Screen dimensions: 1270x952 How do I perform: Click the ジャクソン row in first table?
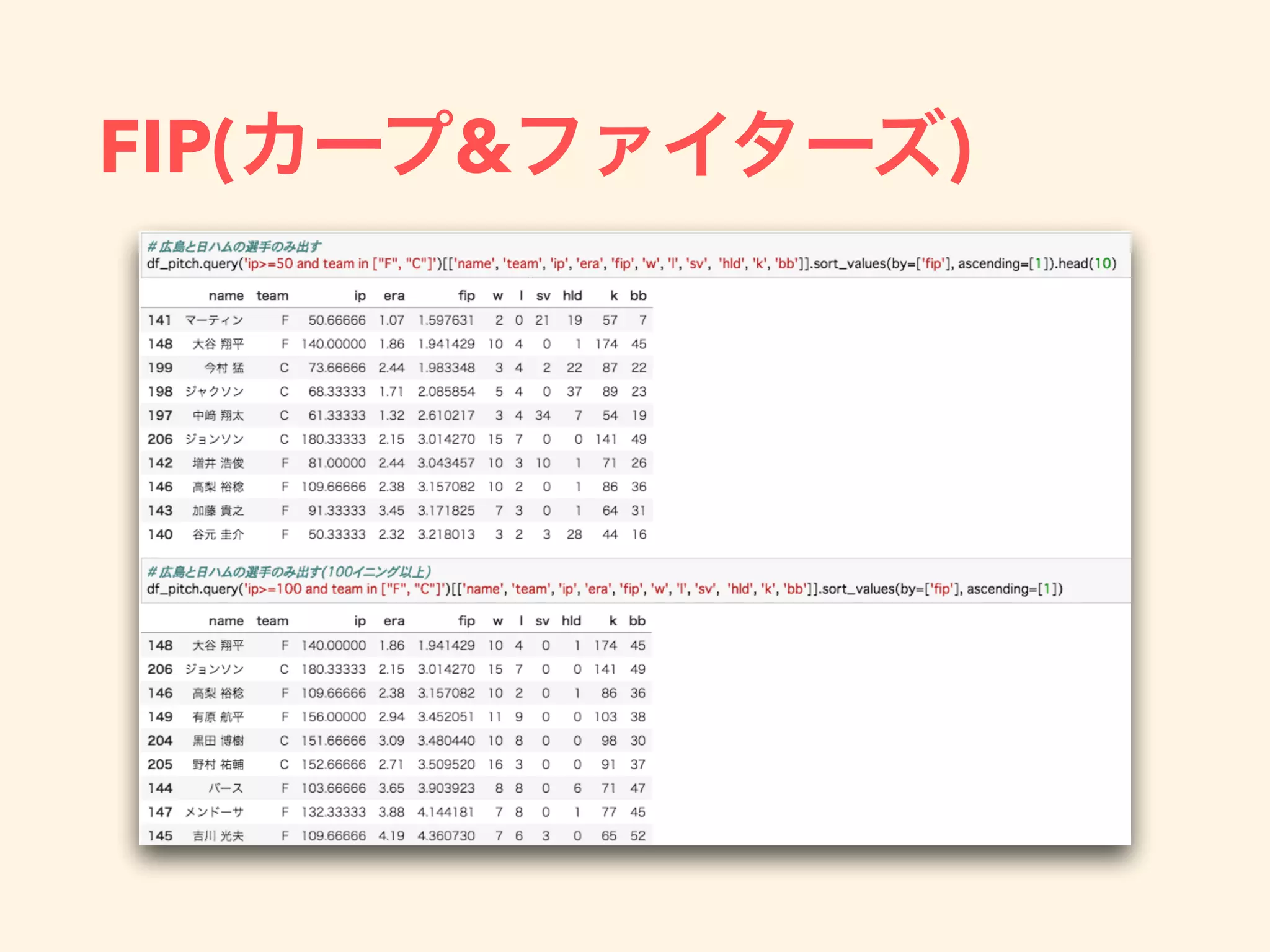(214, 392)
